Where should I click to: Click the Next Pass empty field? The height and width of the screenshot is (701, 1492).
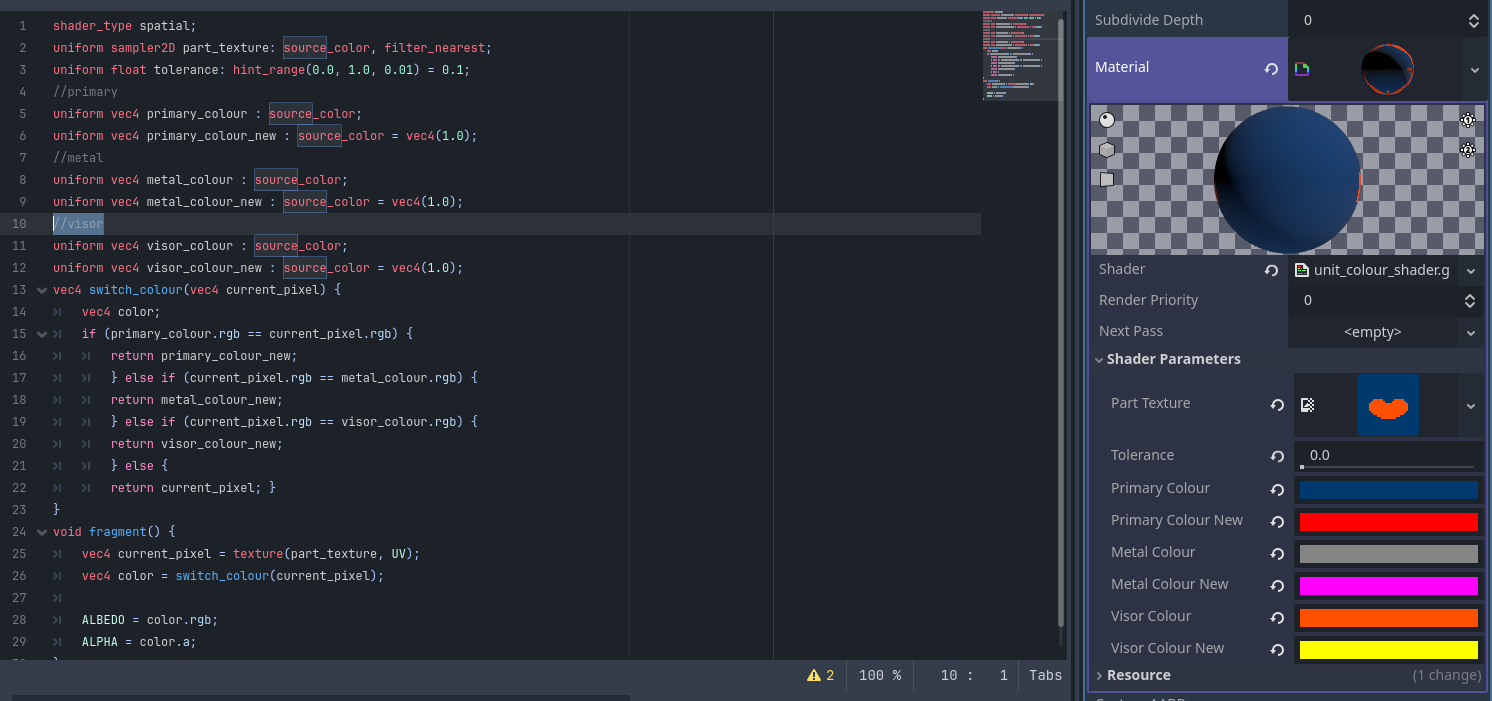click(1373, 332)
